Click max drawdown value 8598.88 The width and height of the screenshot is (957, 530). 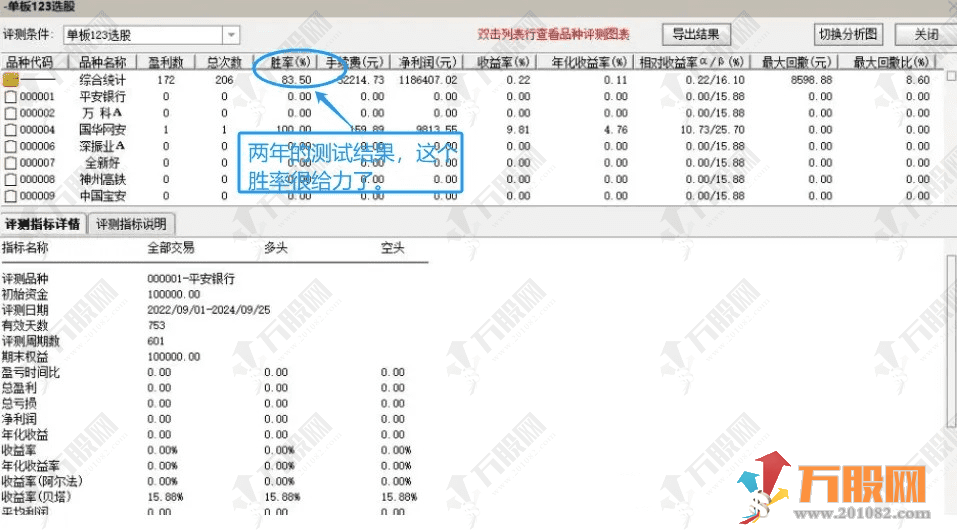[811, 80]
